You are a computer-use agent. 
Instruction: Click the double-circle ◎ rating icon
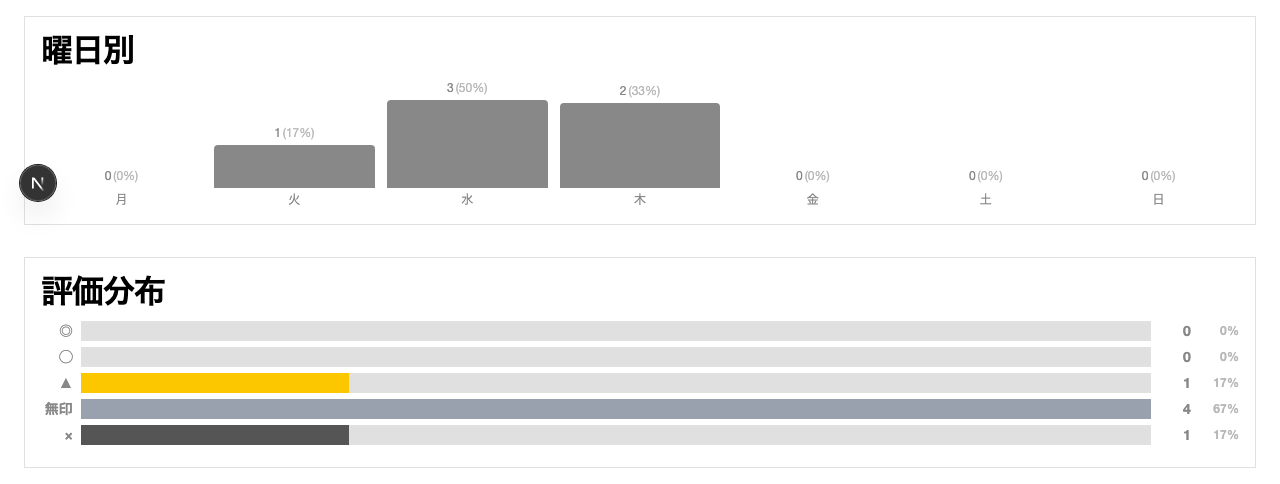coord(66,331)
